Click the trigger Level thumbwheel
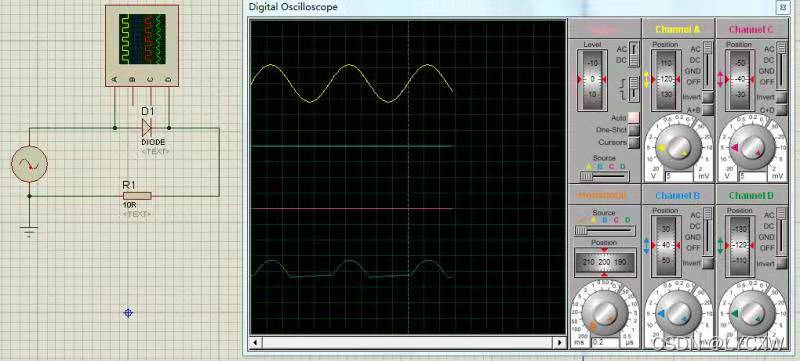Image resolution: width=800 pixels, height=361 pixels. click(592, 80)
